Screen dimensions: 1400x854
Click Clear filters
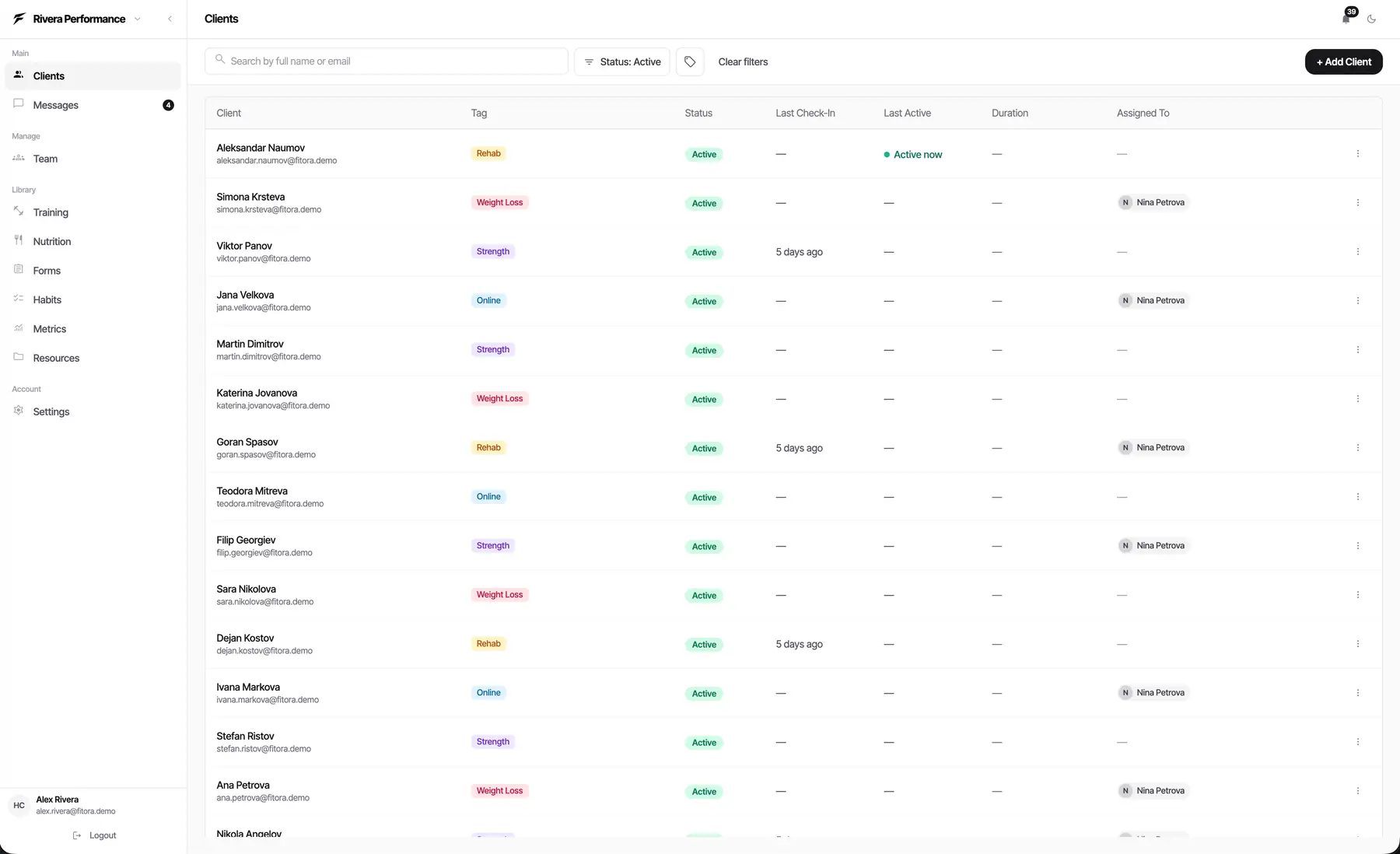(743, 61)
